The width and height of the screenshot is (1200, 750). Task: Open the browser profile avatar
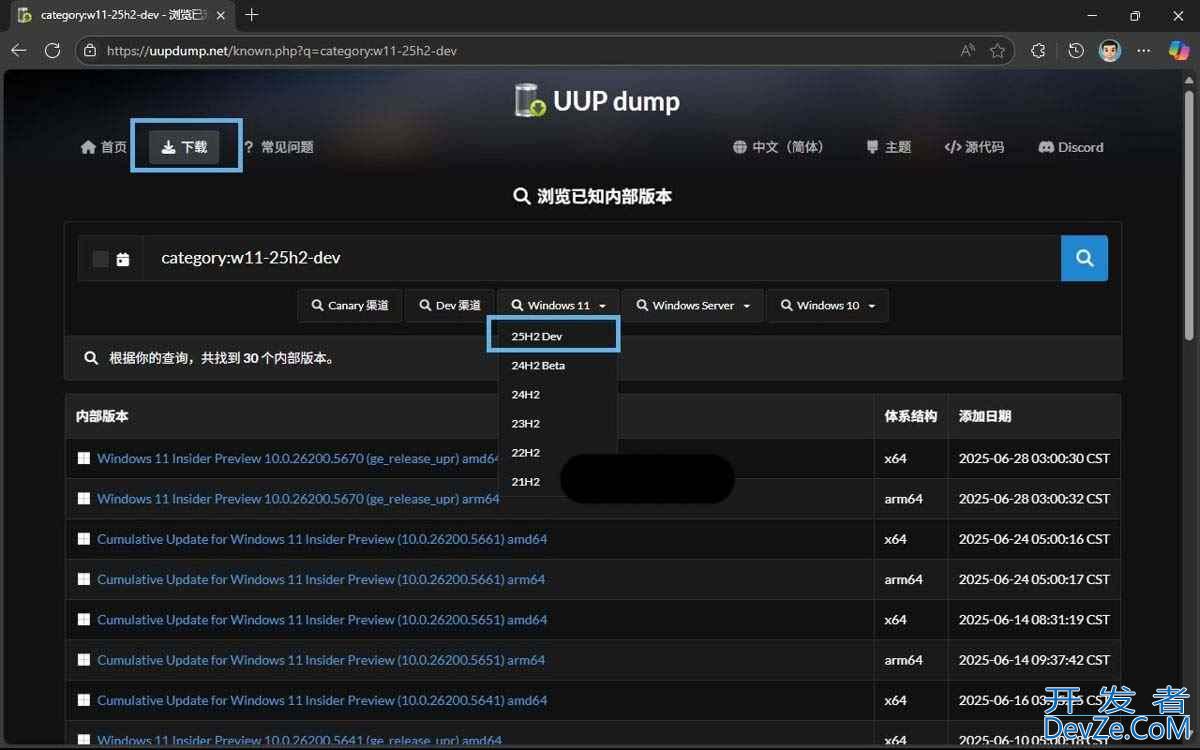coord(1110,50)
